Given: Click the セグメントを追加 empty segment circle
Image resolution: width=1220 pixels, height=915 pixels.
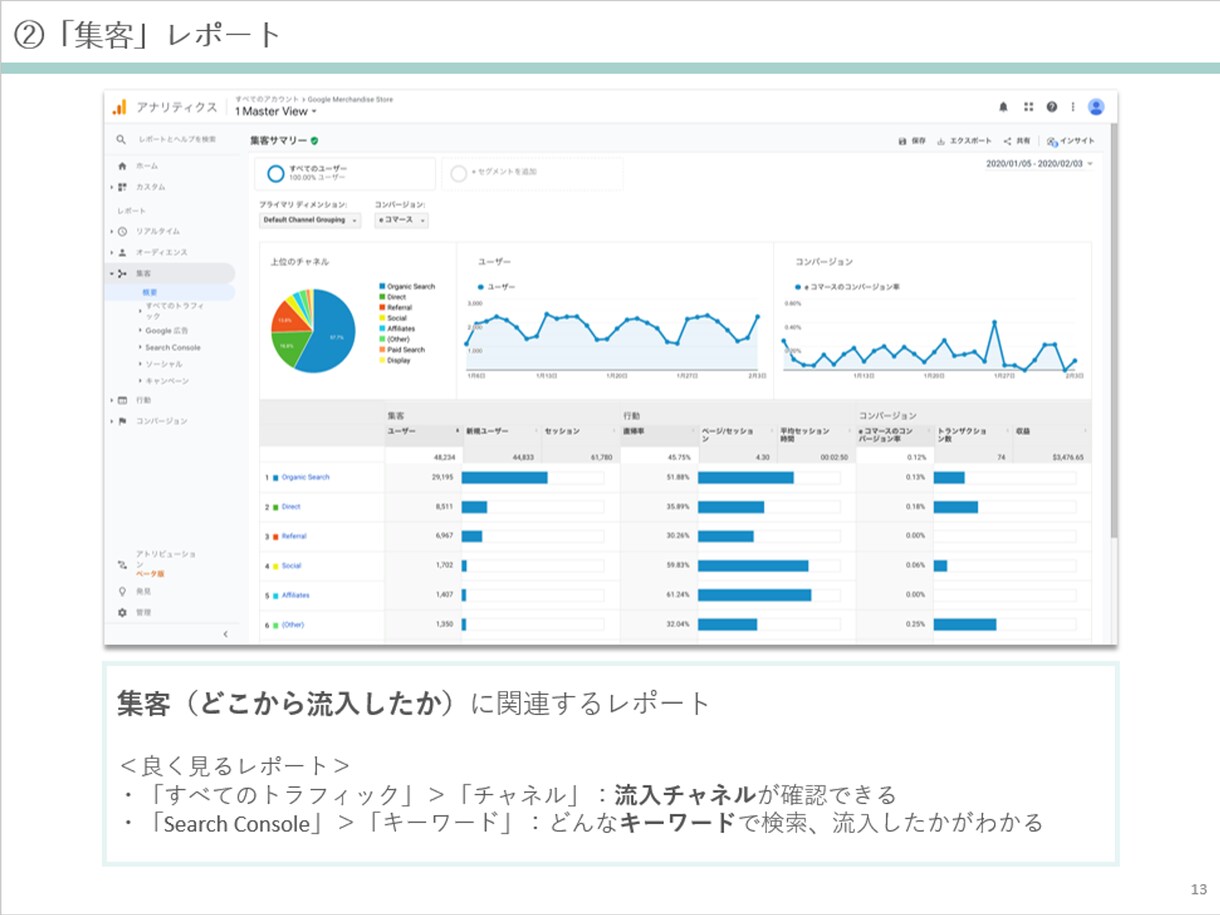Looking at the screenshot, I should click(459, 174).
